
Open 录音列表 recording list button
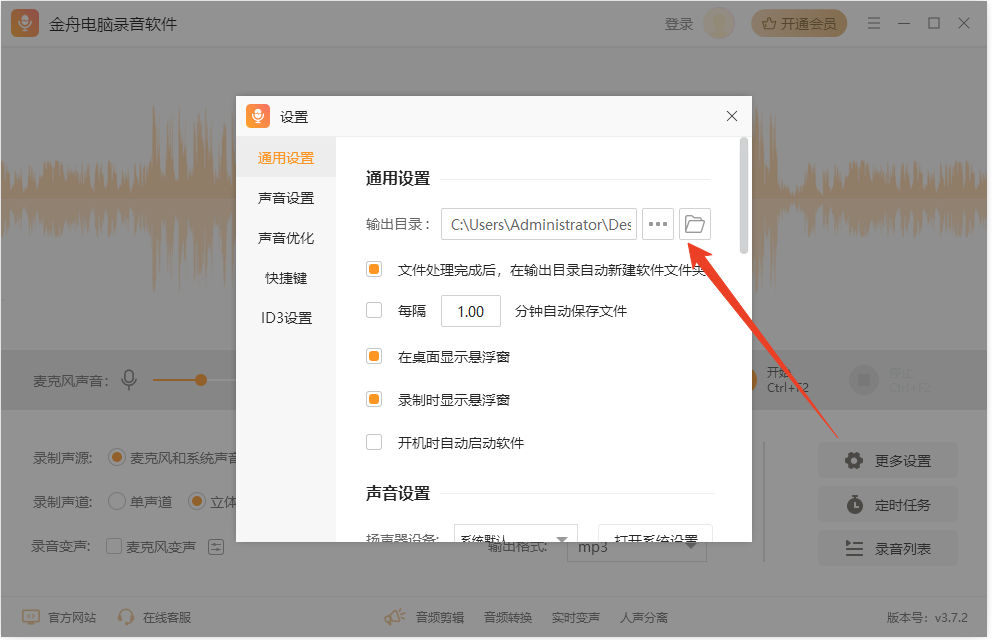point(888,548)
